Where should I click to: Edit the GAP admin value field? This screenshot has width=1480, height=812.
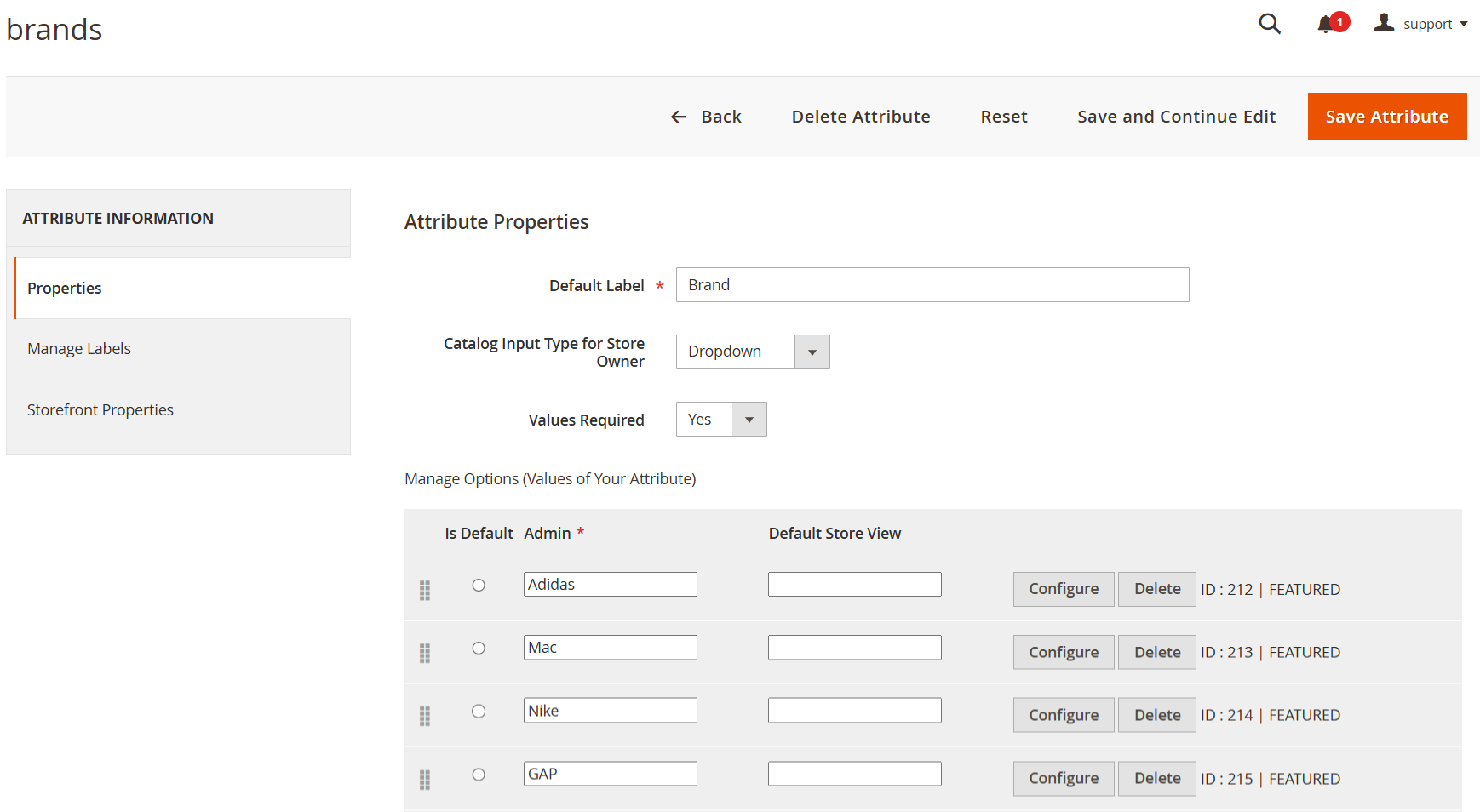pos(611,774)
